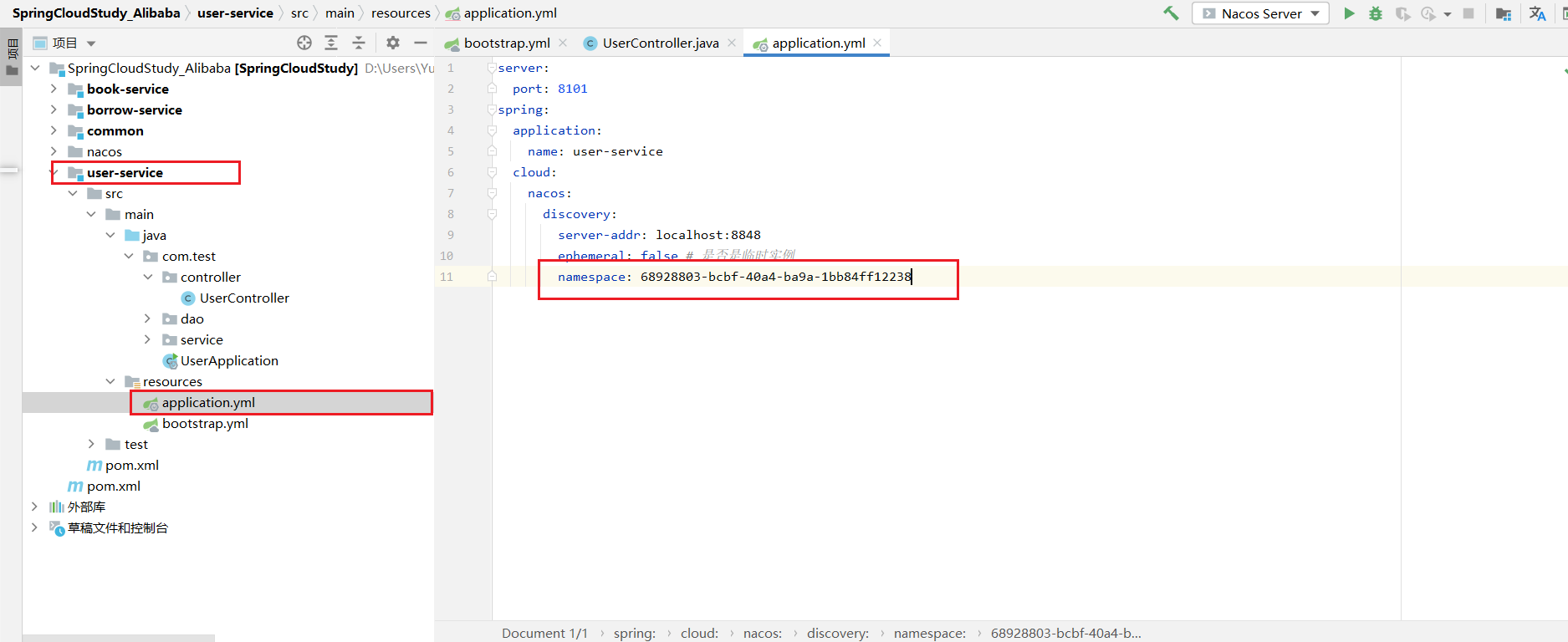Select user-service module in tree

[x=125, y=173]
